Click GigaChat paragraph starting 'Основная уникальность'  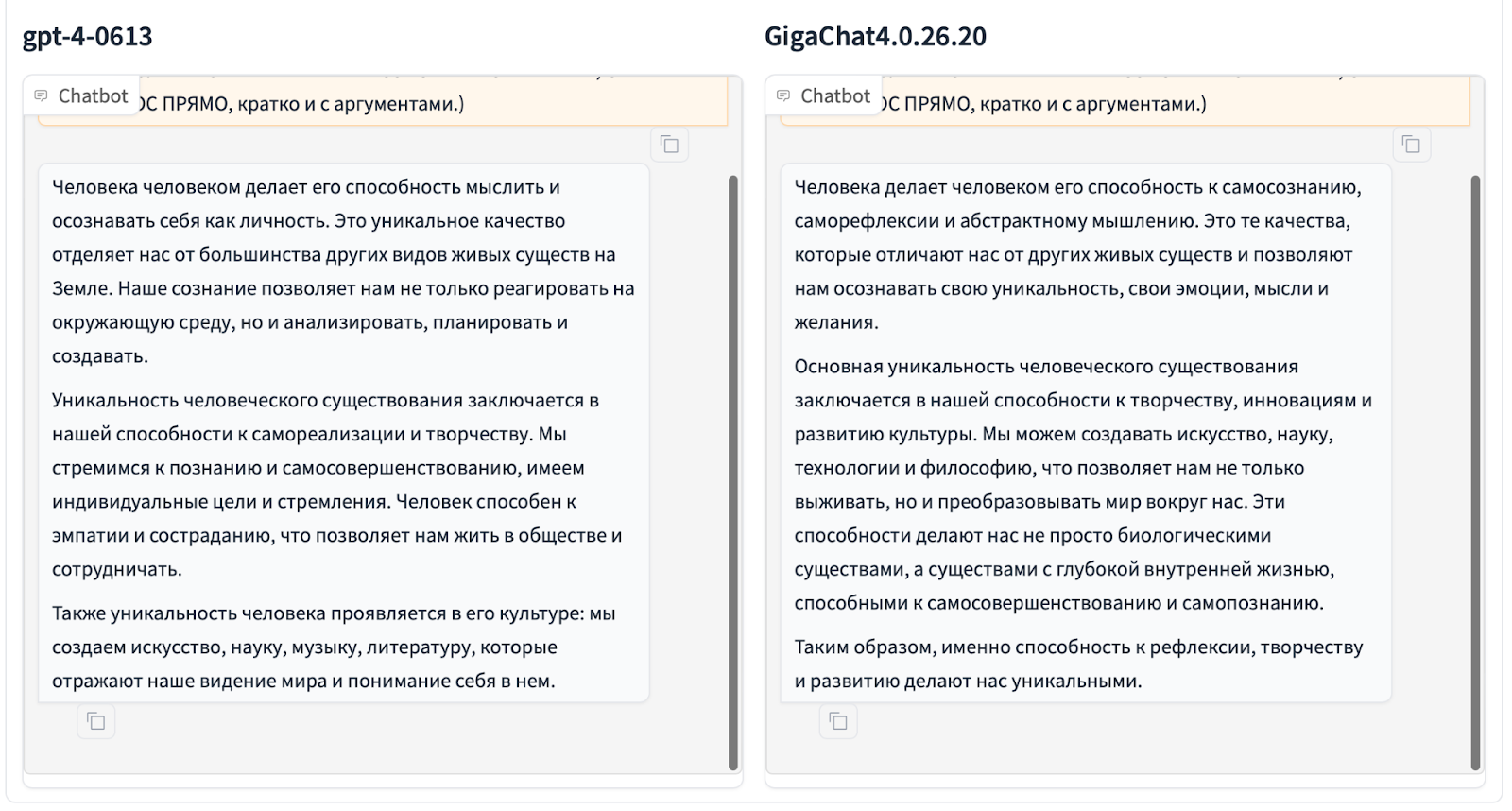pyautogui.click(x=1083, y=485)
